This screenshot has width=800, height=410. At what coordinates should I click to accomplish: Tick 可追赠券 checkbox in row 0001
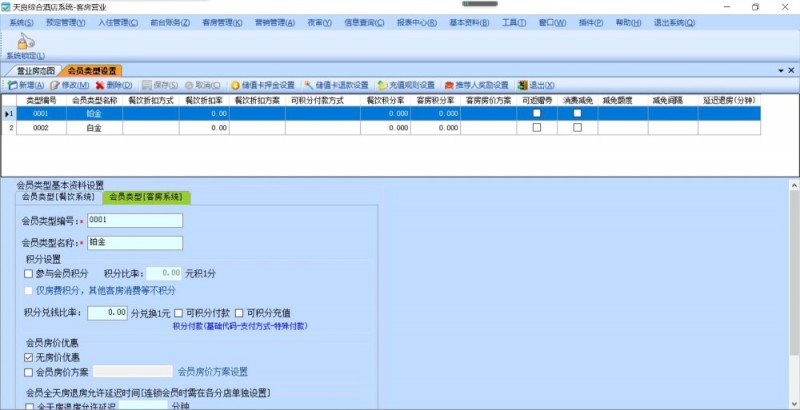click(537, 113)
